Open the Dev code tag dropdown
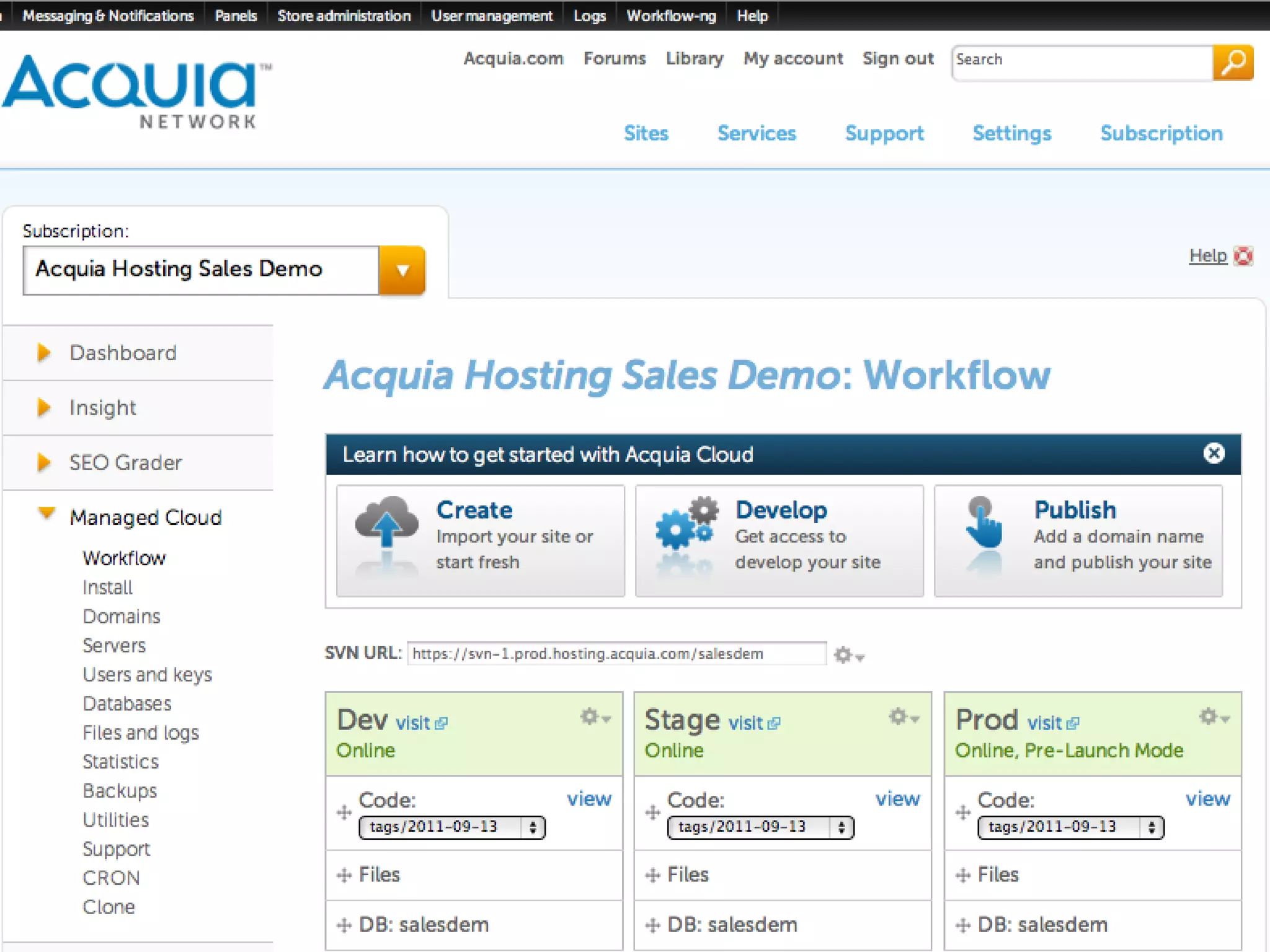 point(451,827)
